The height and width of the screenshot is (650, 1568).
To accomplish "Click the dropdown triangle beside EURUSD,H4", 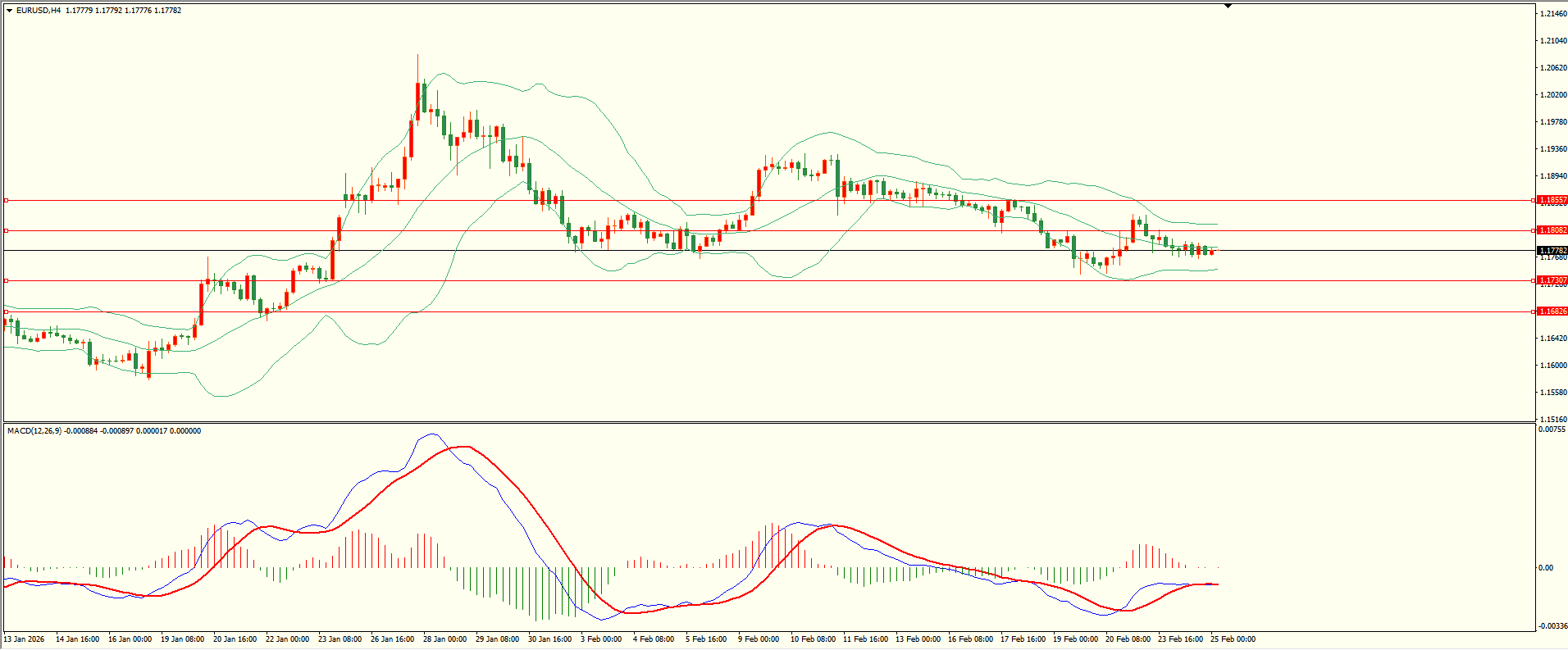I will [9, 11].
